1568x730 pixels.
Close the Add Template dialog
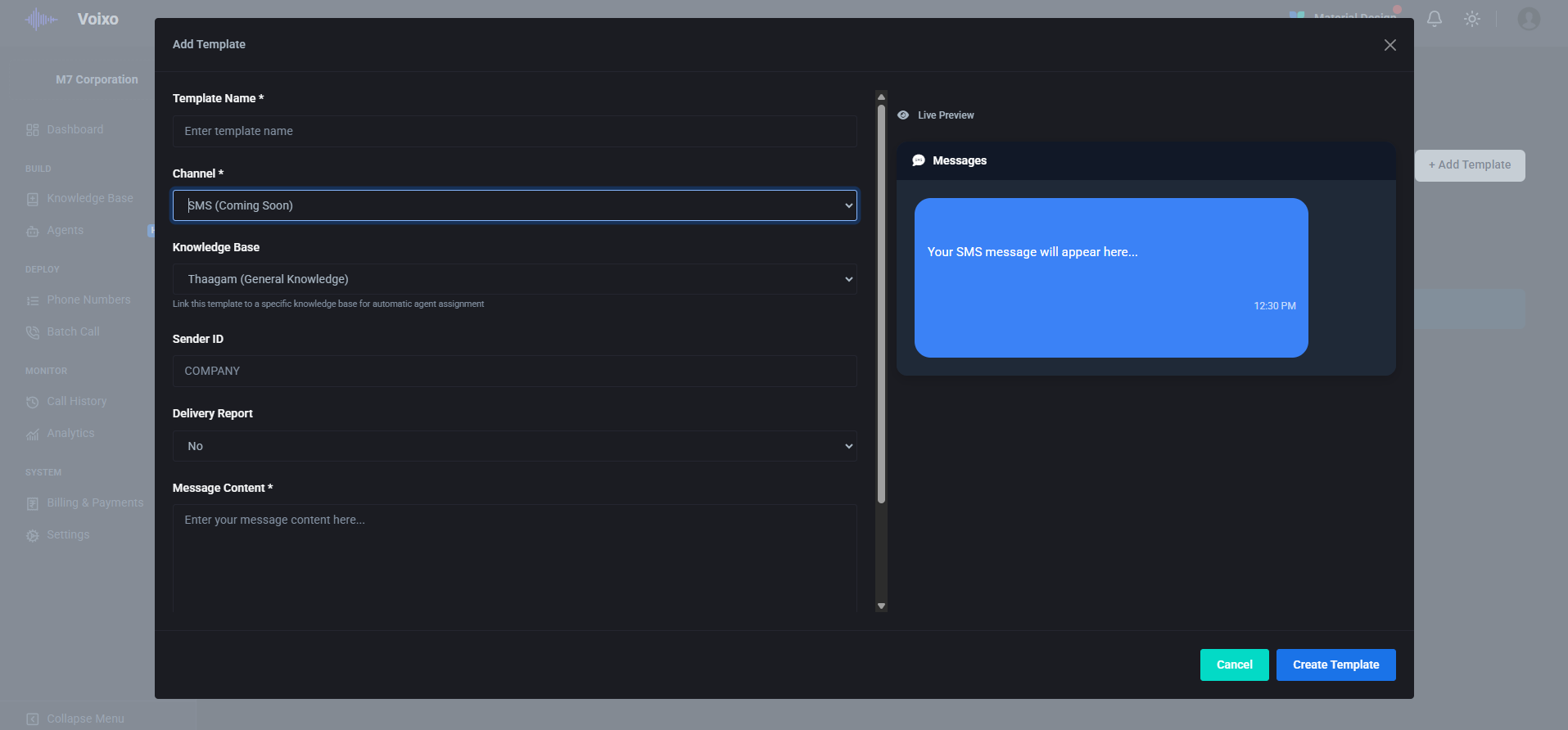coord(1390,45)
